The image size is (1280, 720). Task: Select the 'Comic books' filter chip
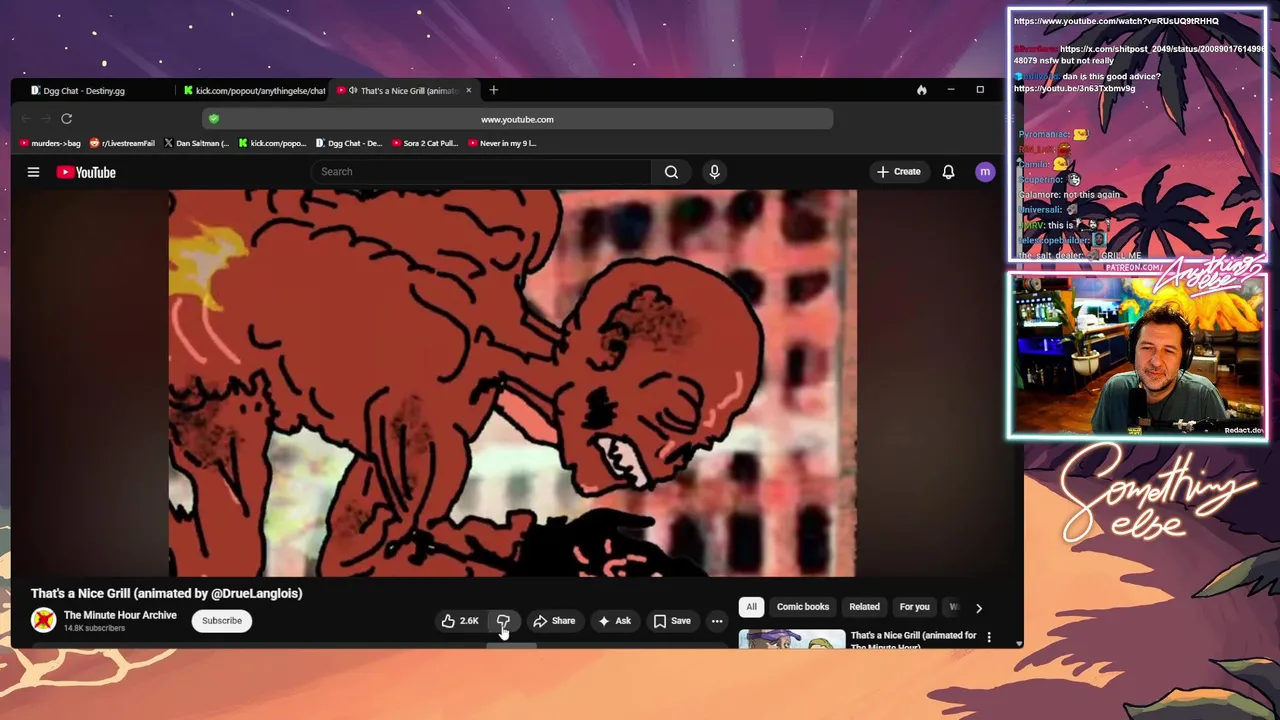(803, 607)
